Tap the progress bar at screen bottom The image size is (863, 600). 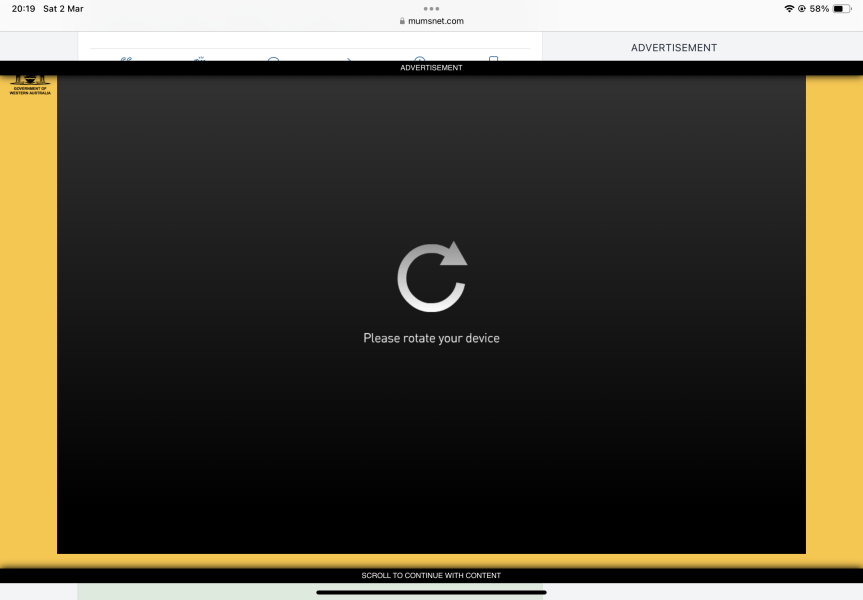(431, 592)
